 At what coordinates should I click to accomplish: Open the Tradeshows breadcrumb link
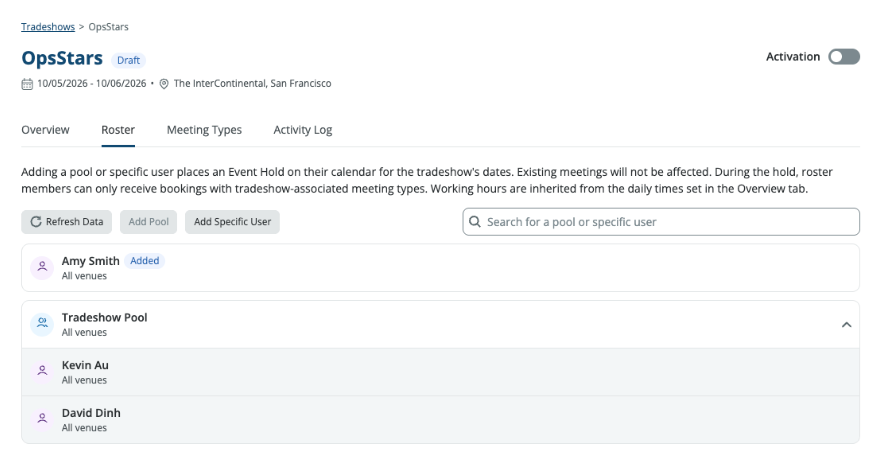click(x=48, y=27)
